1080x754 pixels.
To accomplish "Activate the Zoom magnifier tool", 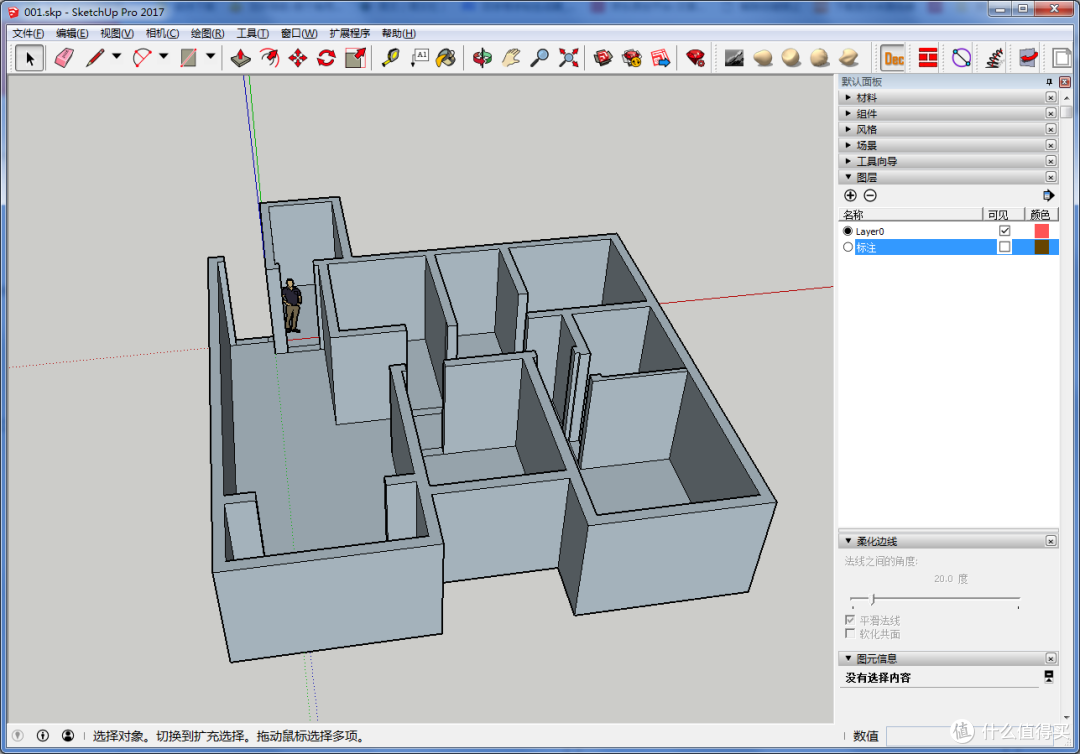I will (539, 58).
